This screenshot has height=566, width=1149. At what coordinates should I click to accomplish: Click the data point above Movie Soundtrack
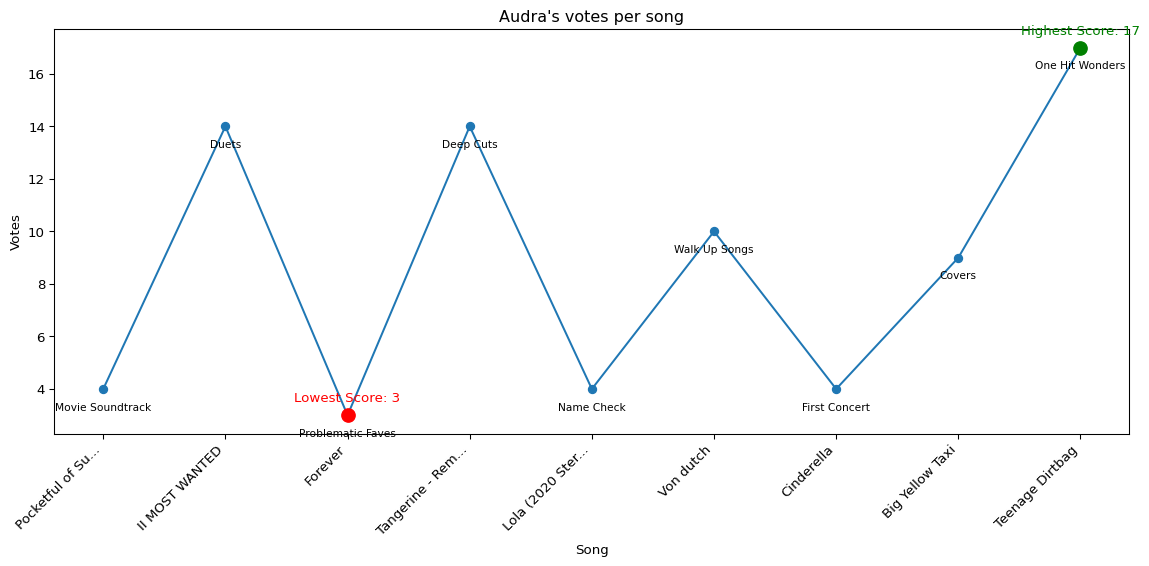click(x=103, y=389)
